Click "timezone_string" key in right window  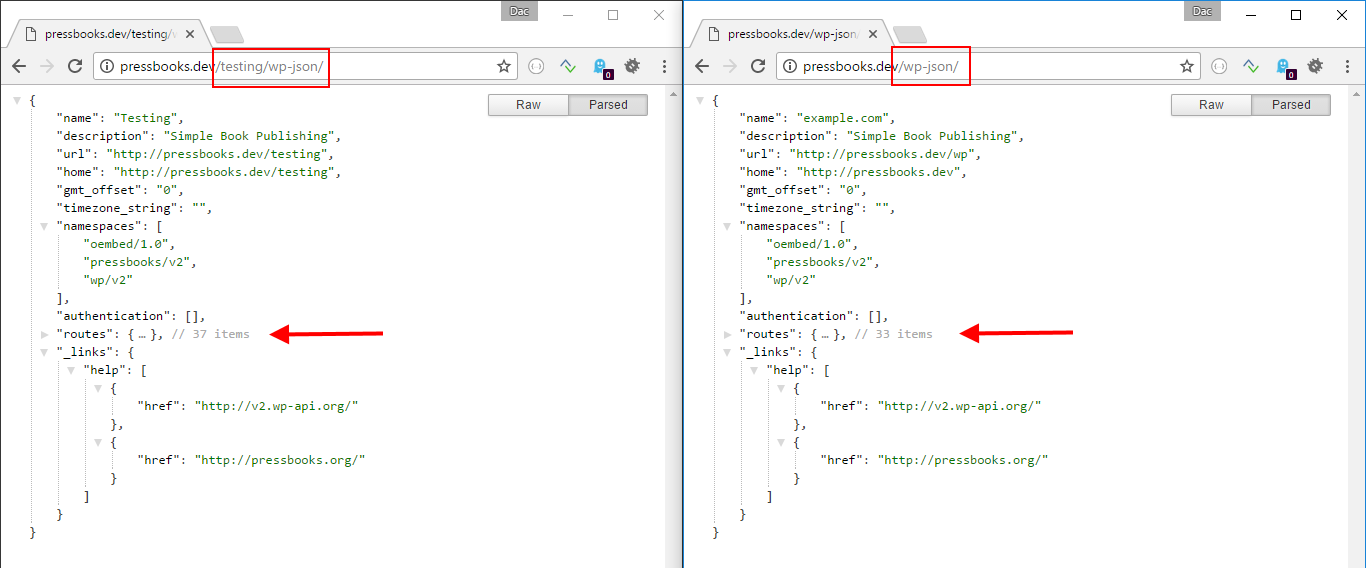(799, 208)
